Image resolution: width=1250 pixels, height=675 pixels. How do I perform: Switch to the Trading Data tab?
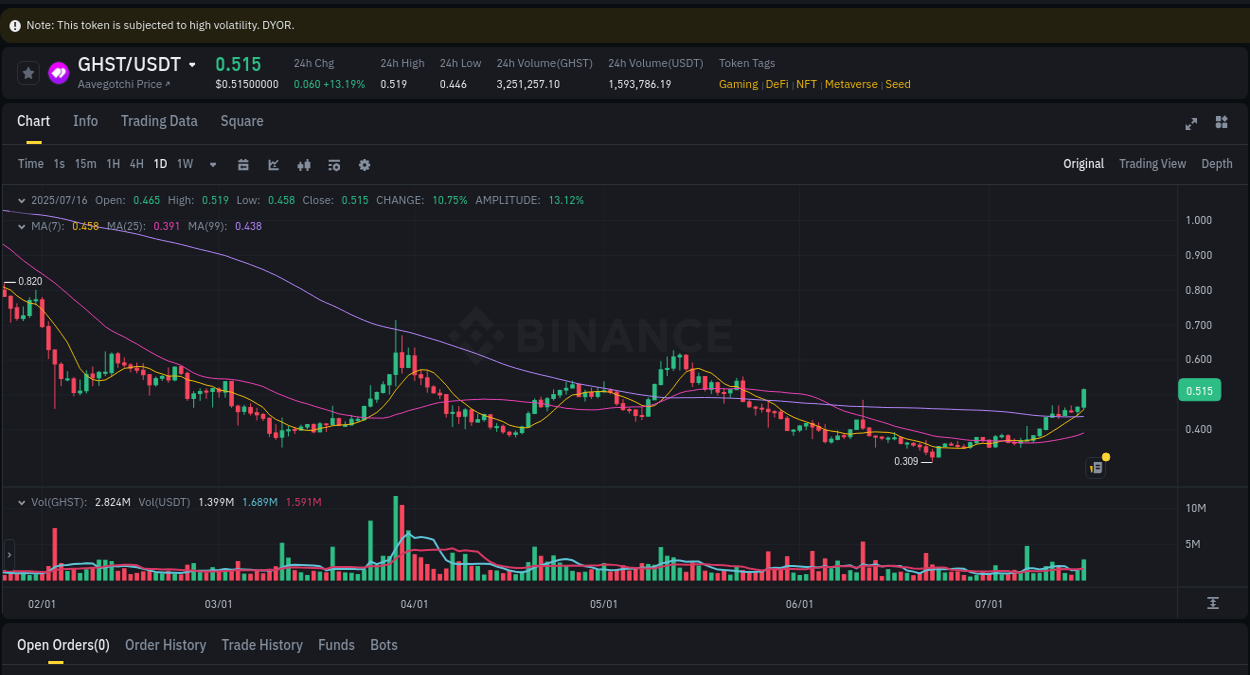click(x=159, y=121)
